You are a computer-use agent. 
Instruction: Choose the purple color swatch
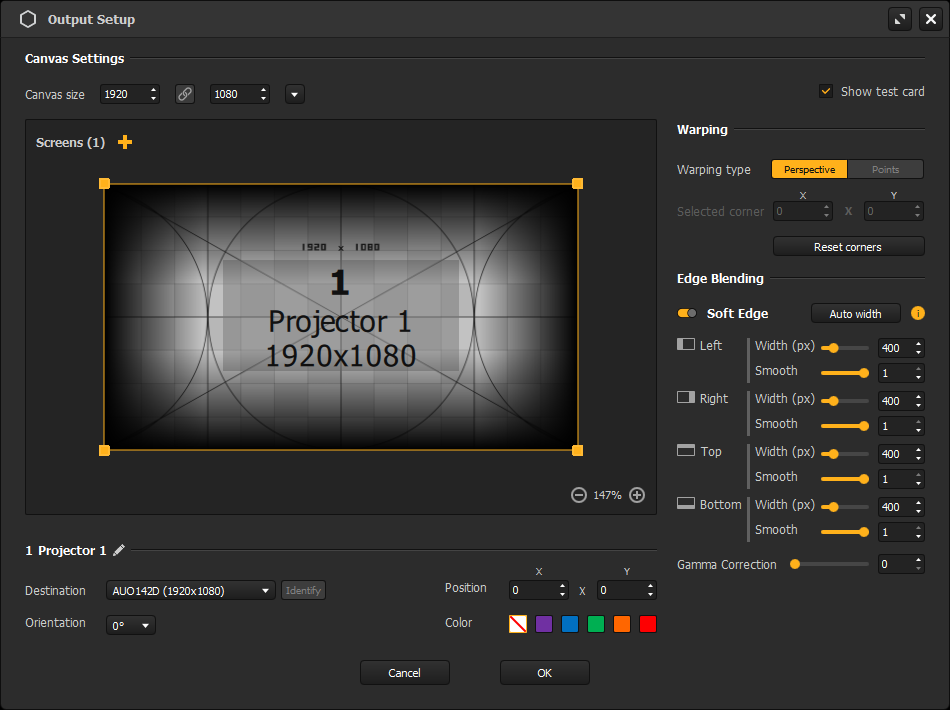tap(544, 624)
